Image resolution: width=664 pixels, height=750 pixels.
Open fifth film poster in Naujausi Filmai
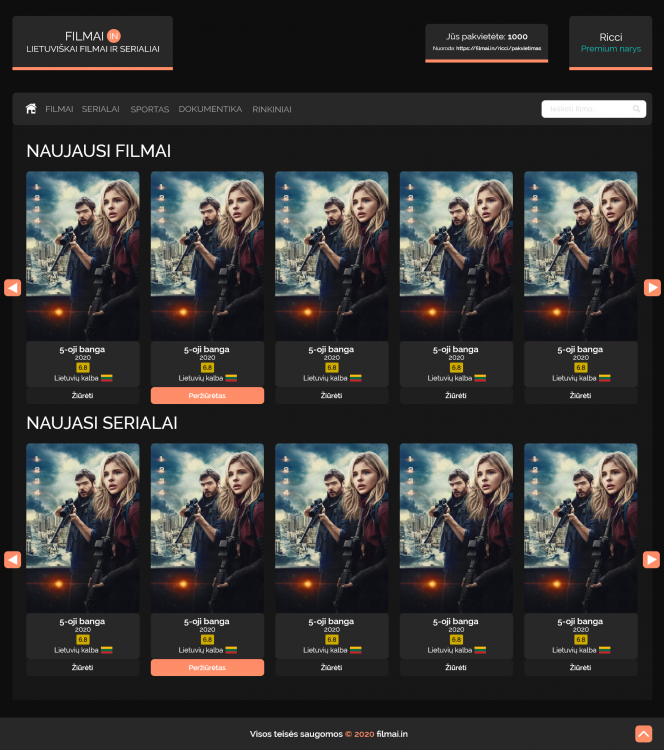pos(581,256)
